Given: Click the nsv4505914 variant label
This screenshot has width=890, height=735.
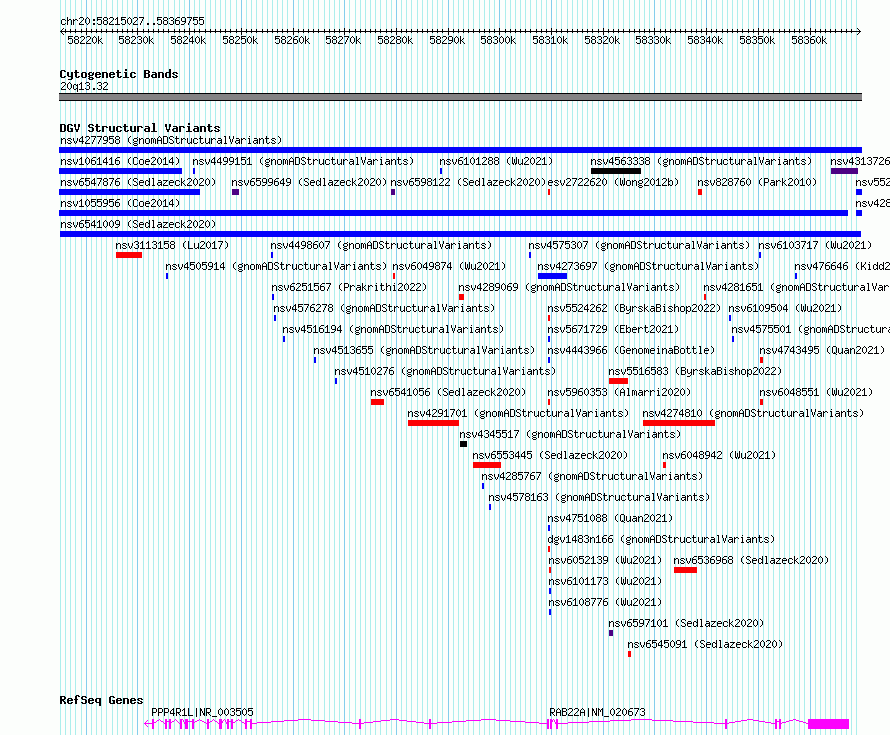Looking at the screenshot, I should tap(276, 266).
